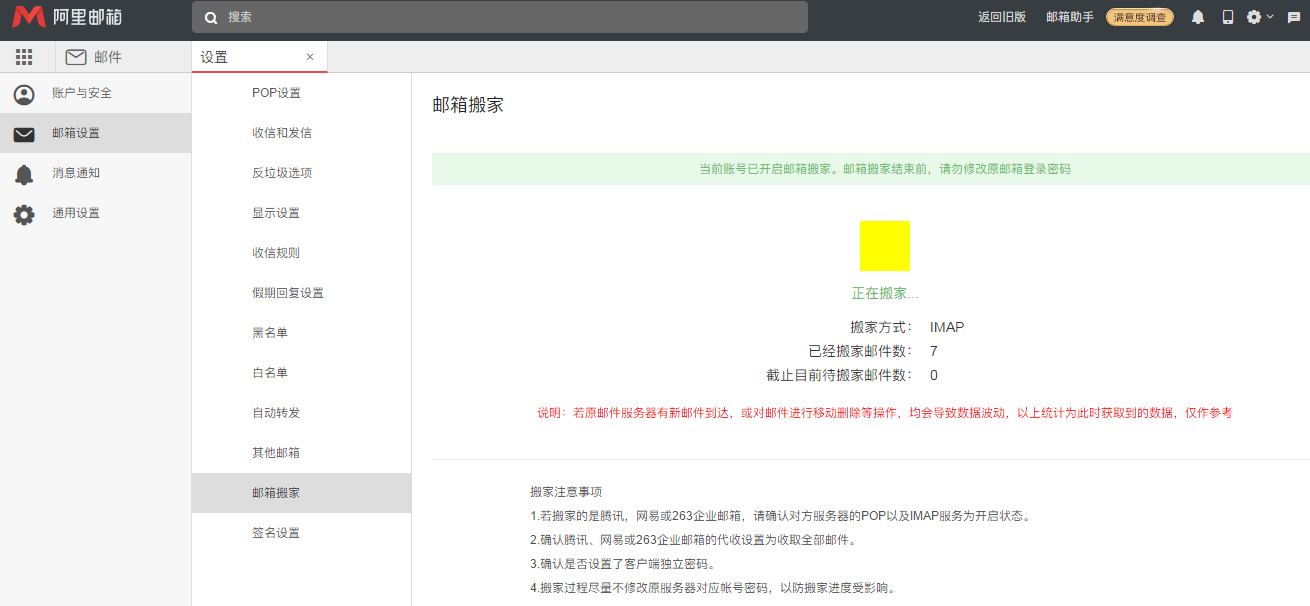This screenshot has width=1310, height=606.
Task: Open 账户与安全 account settings
Action: click(82, 93)
